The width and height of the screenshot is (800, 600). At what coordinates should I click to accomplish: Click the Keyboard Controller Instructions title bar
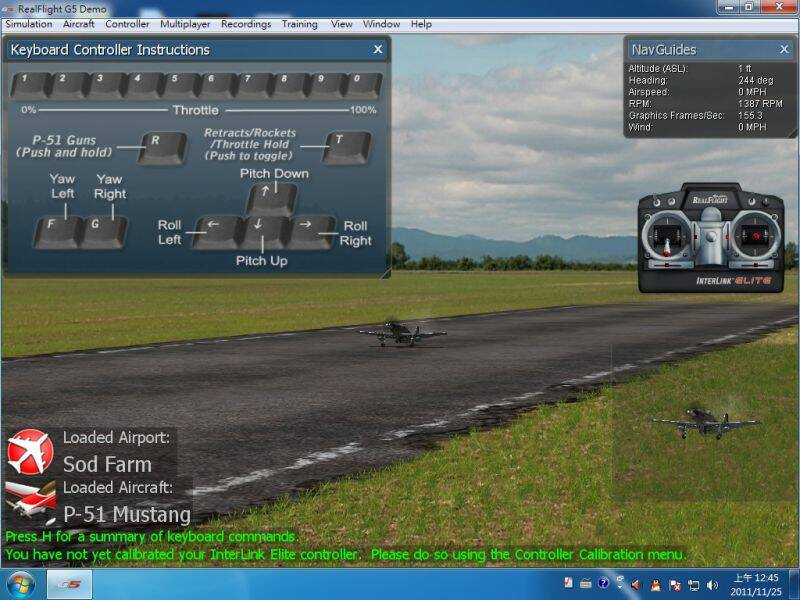coord(197,49)
